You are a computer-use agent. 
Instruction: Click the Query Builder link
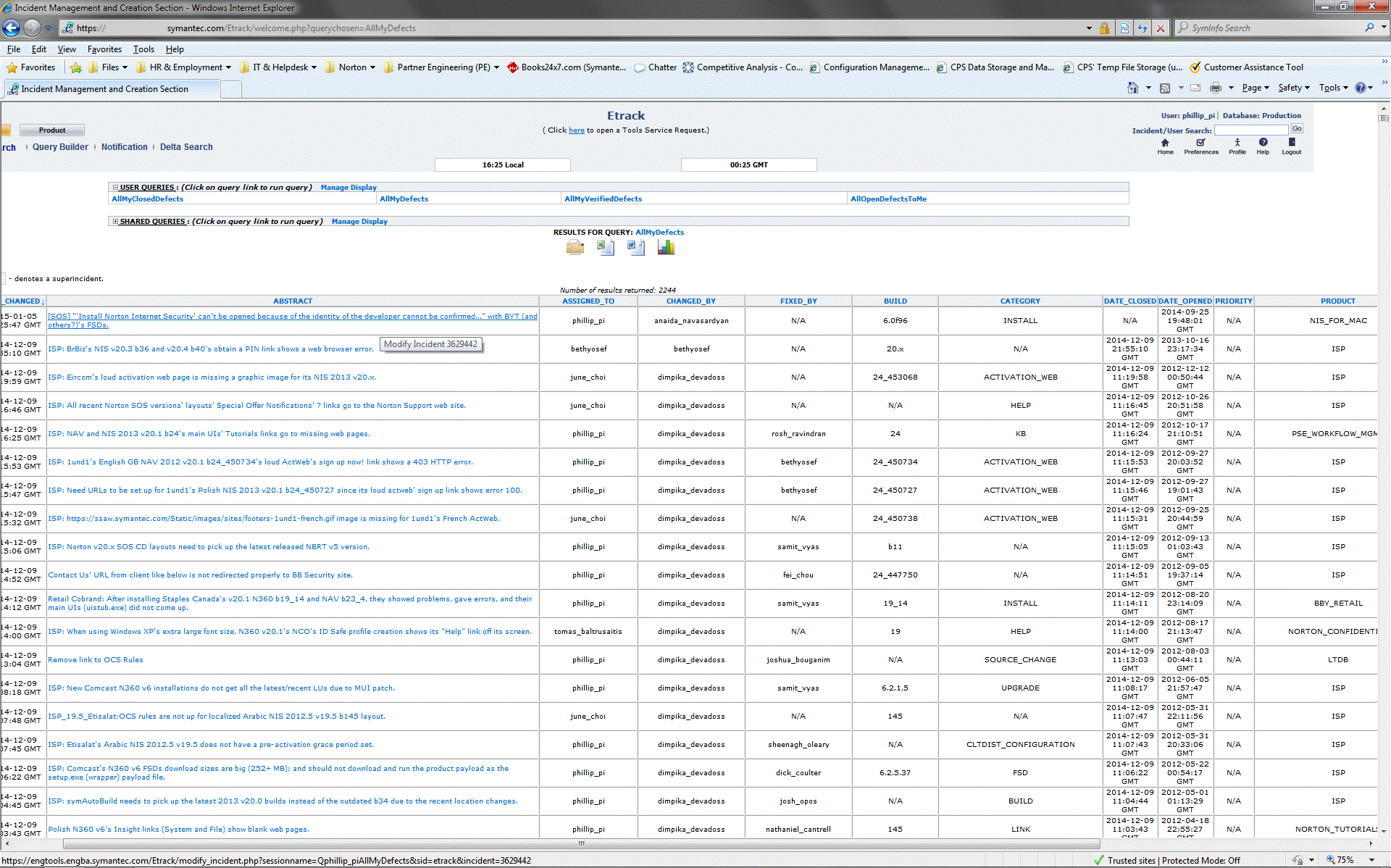click(x=60, y=147)
